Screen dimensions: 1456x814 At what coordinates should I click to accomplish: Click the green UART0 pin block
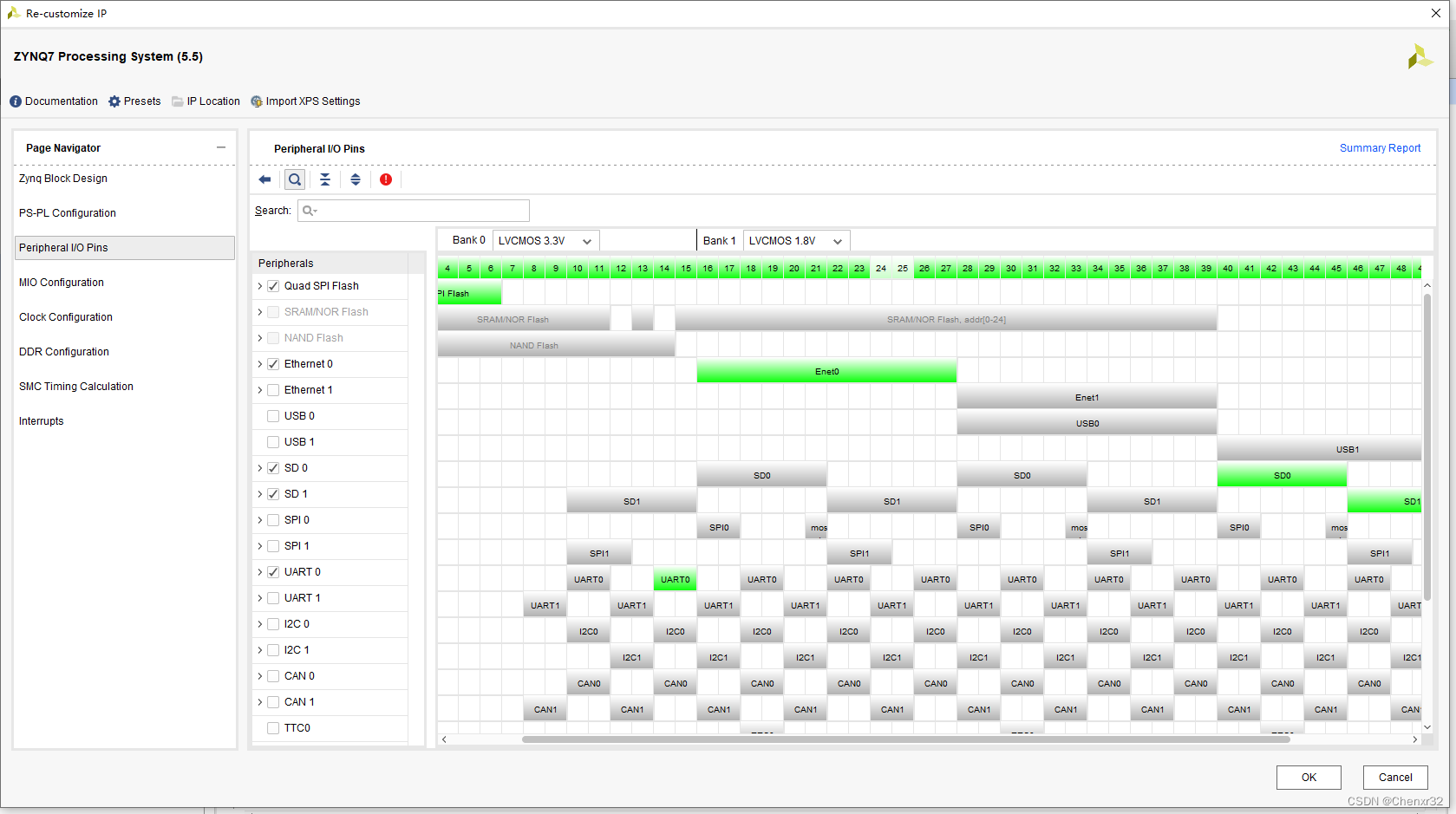pos(675,579)
